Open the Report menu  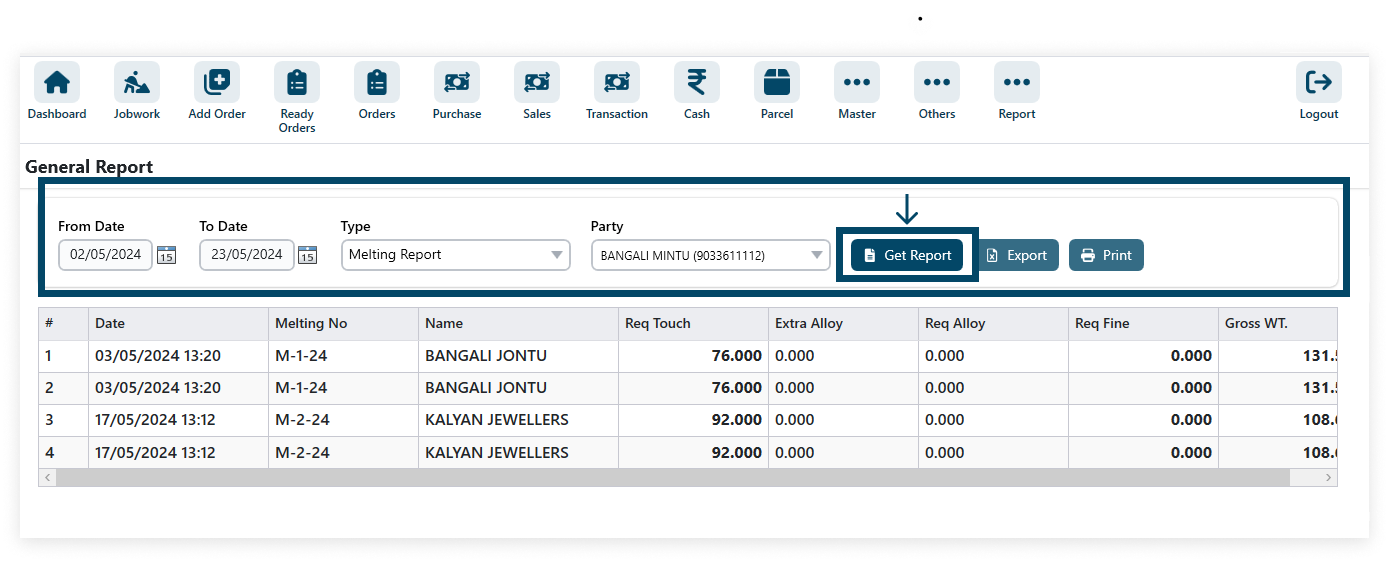(x=1017, y=82)
